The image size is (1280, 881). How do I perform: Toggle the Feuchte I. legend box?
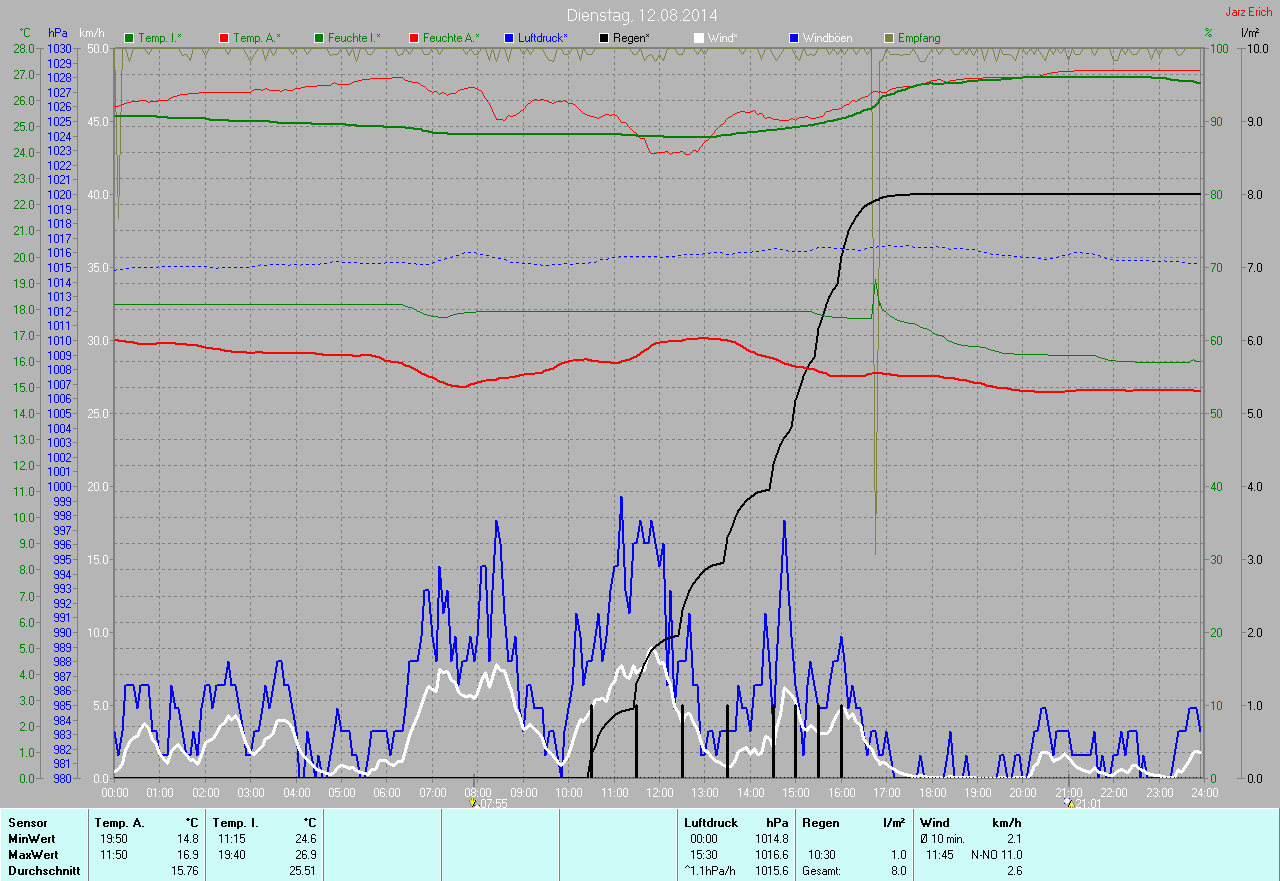319,38
